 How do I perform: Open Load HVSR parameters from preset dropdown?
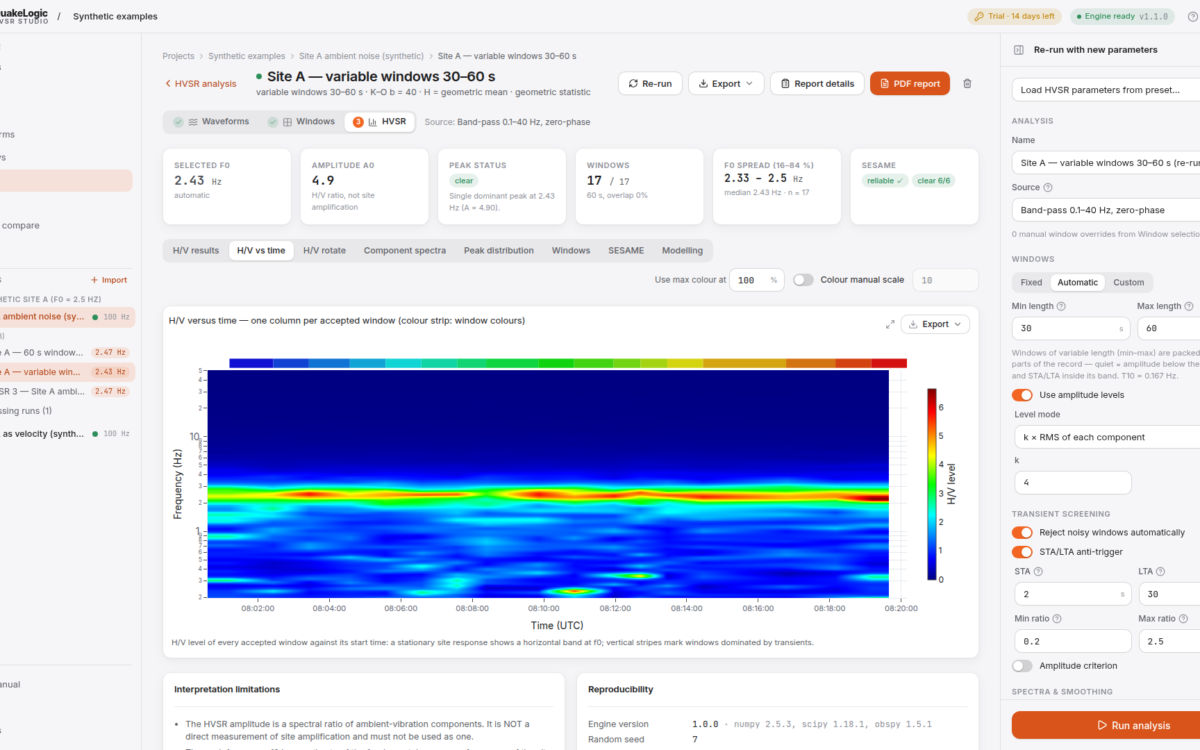[1106, 90]
